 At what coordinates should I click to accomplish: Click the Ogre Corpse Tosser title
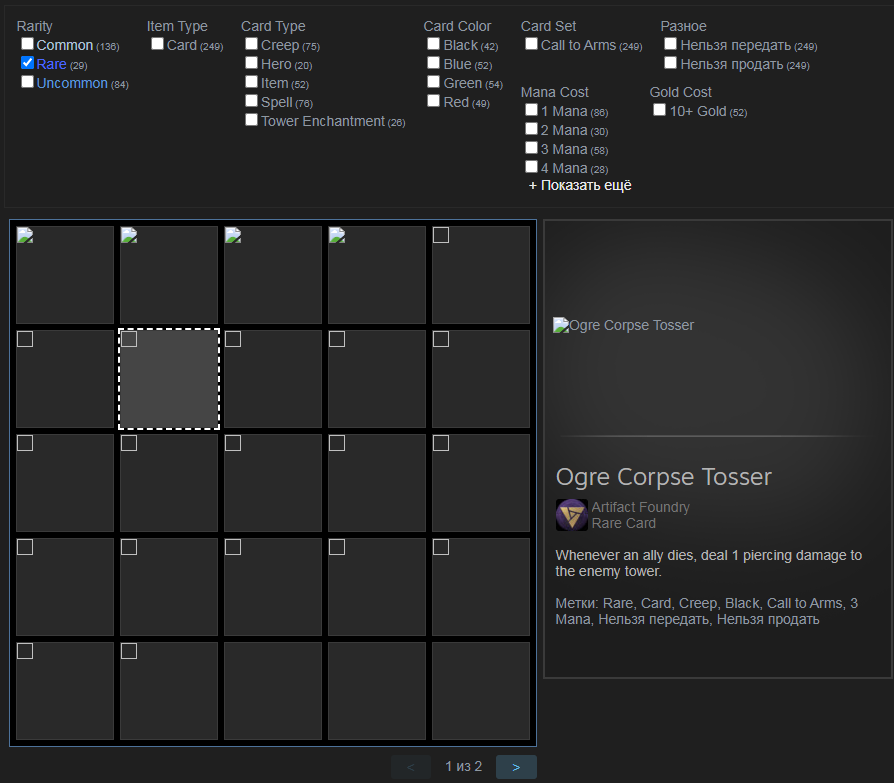click(664, 477)
